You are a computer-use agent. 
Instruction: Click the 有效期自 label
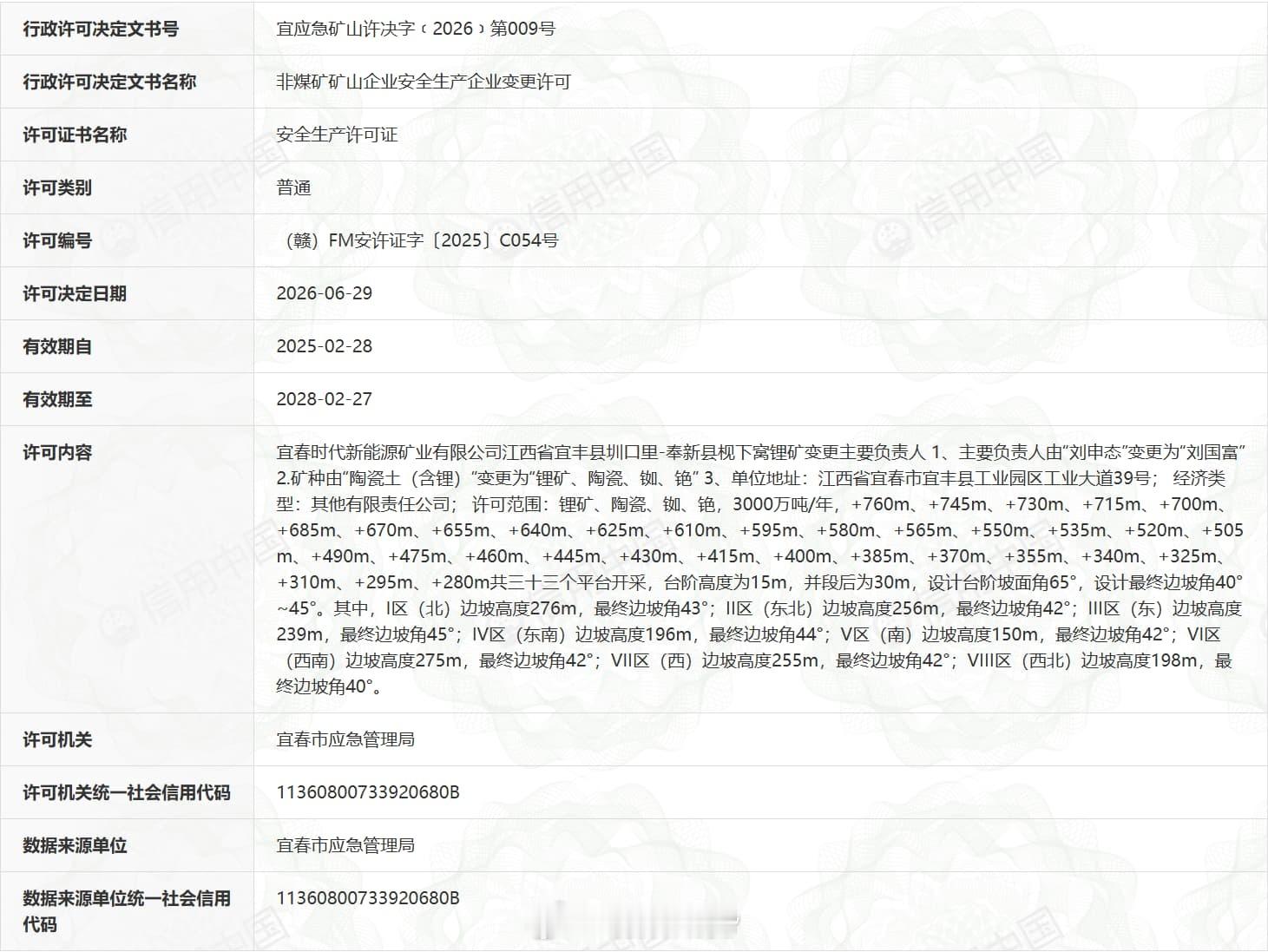pyautogui.click(x=57, y=346)
